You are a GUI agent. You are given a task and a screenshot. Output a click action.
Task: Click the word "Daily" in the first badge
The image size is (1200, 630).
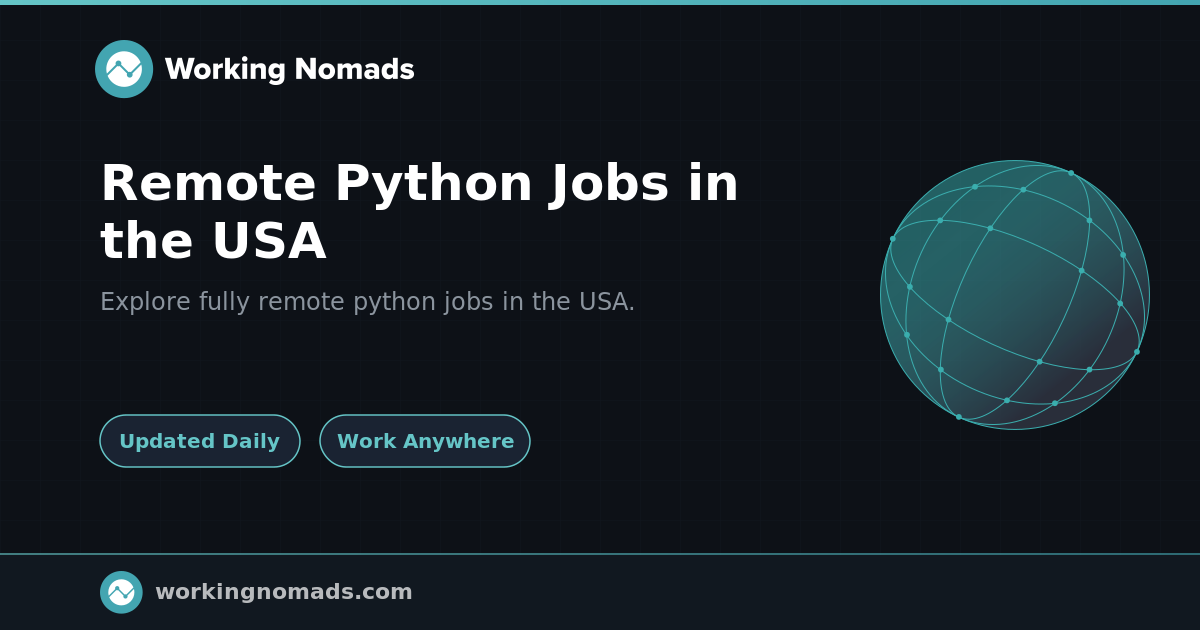click(247, 441)
